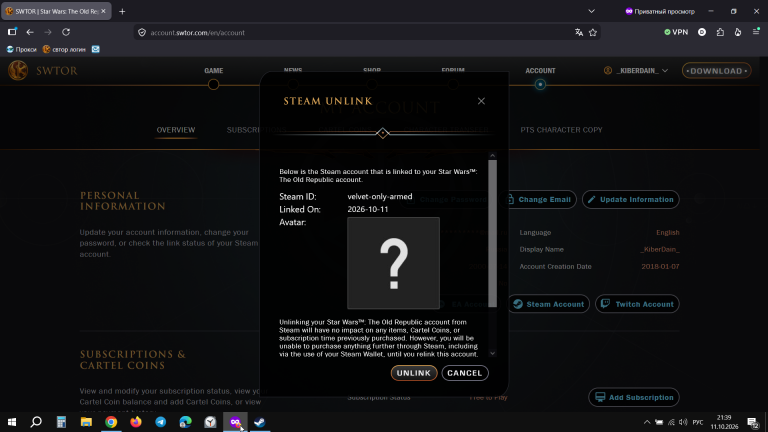Click the Account Creation Date 2018-01-07

click(660, 266)
